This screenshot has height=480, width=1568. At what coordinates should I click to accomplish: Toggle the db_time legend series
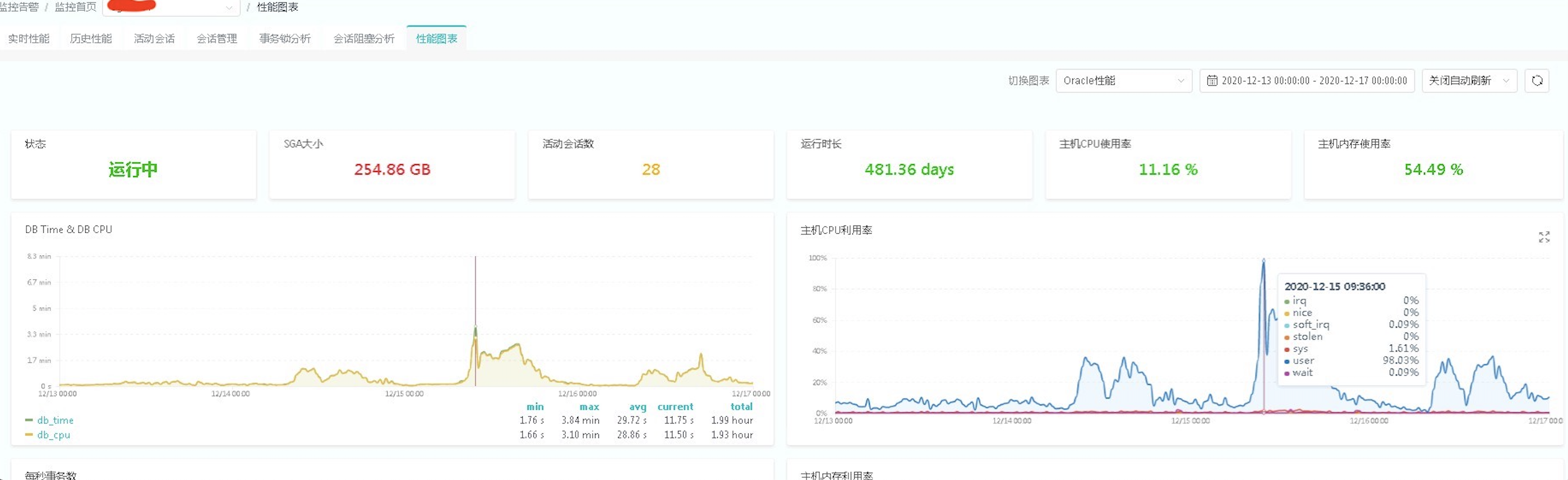click(x=49, y=421)
